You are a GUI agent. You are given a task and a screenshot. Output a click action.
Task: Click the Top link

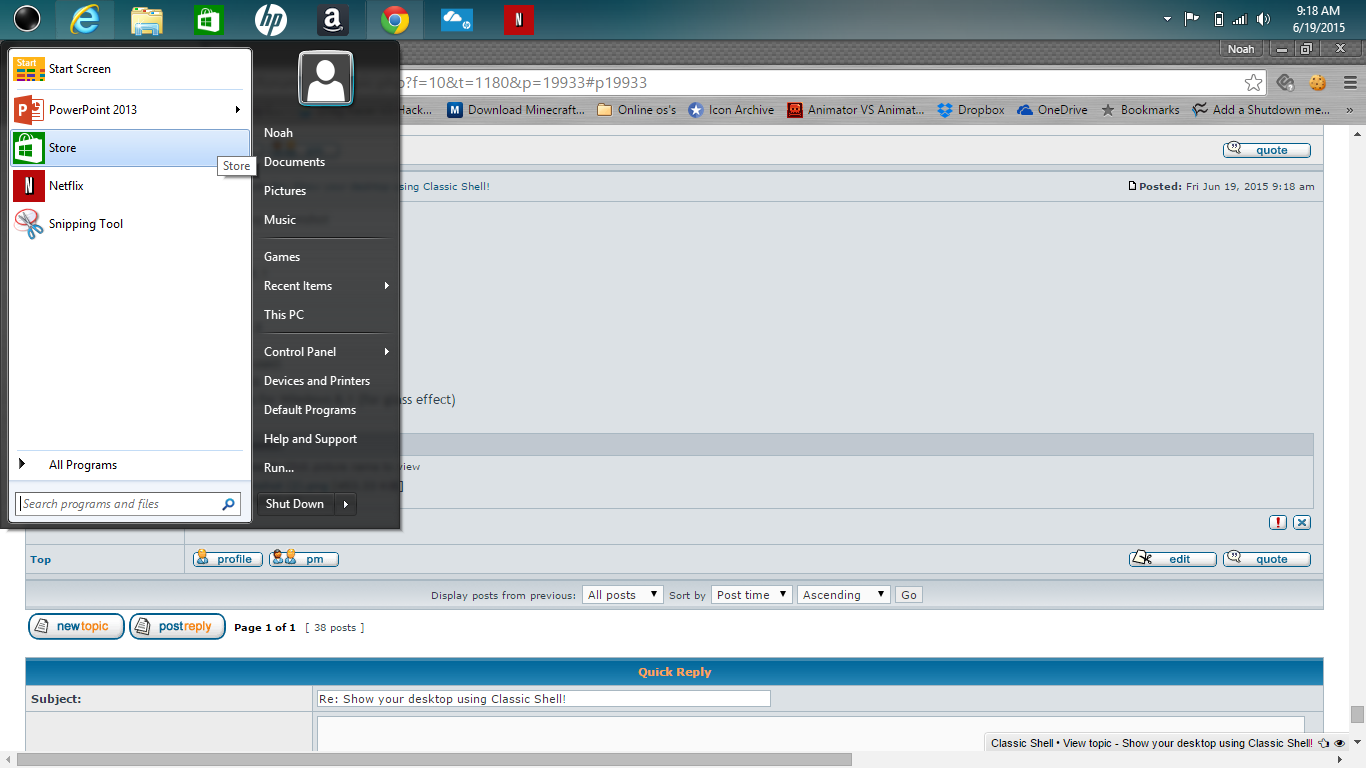pos(41,560)
